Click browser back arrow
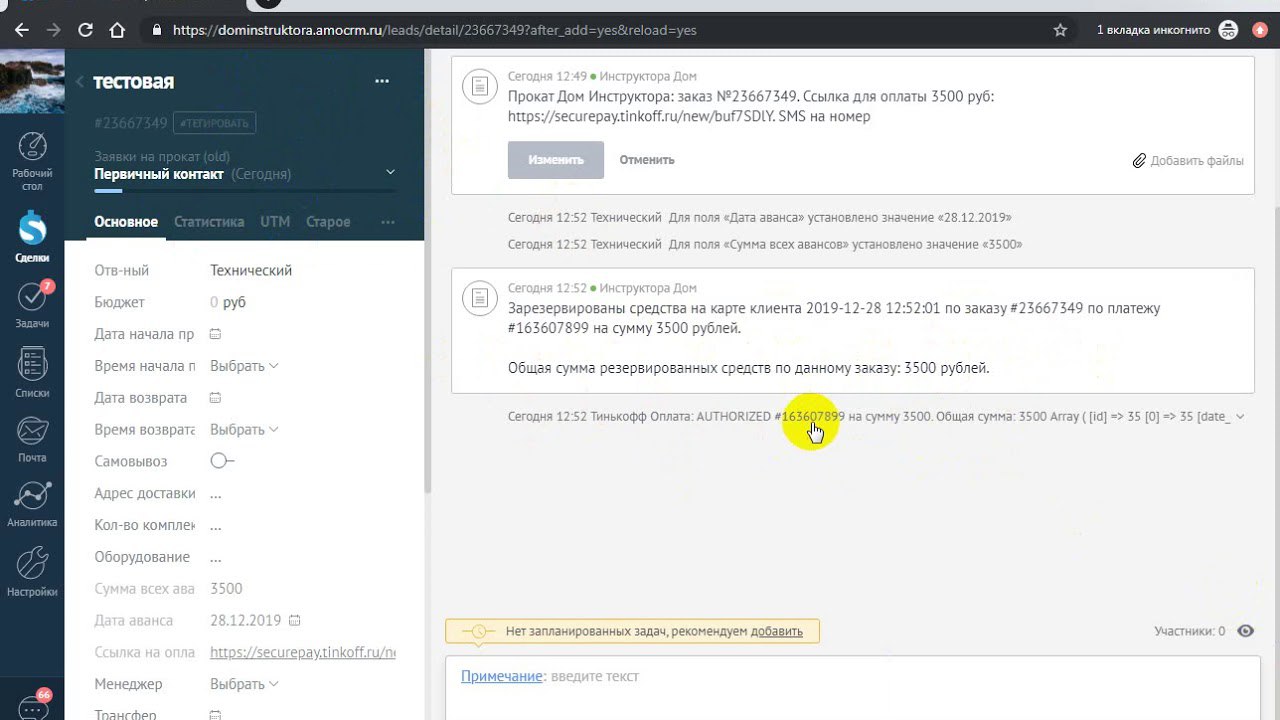The image size is (1280, 720). [x=23, y=30]
